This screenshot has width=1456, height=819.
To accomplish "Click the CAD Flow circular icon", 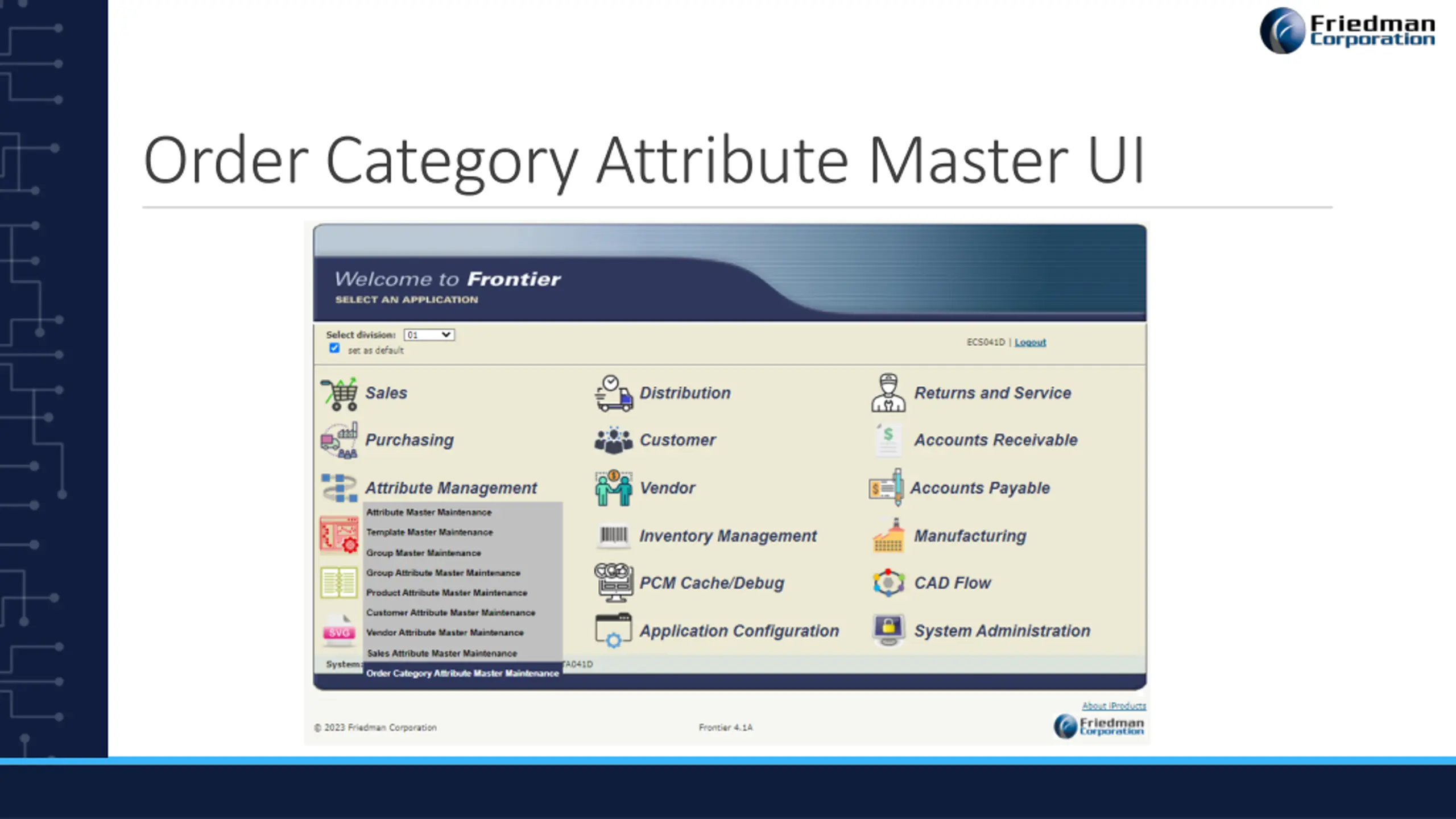I will [888, 582].
